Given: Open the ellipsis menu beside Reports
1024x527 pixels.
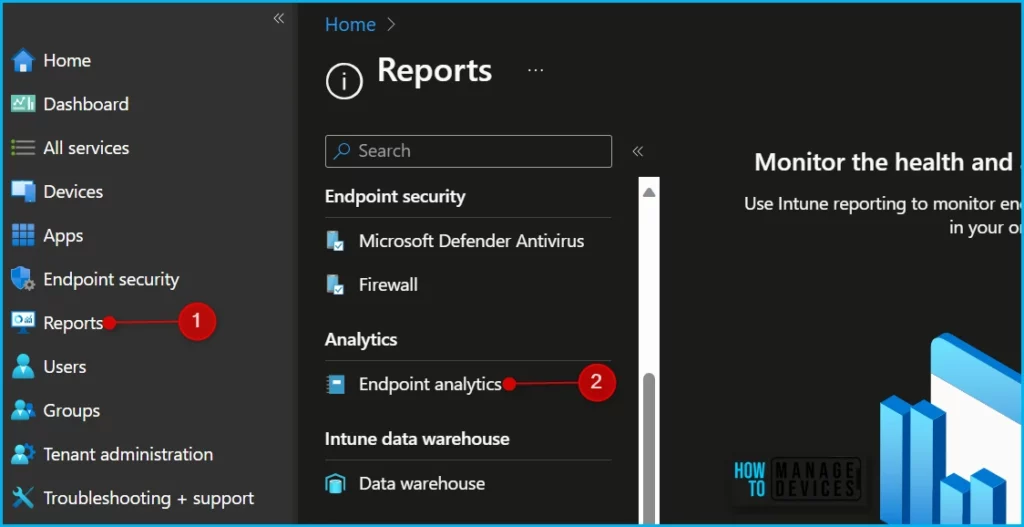Looking at the screenshot, I should click(x=536, y=69).
